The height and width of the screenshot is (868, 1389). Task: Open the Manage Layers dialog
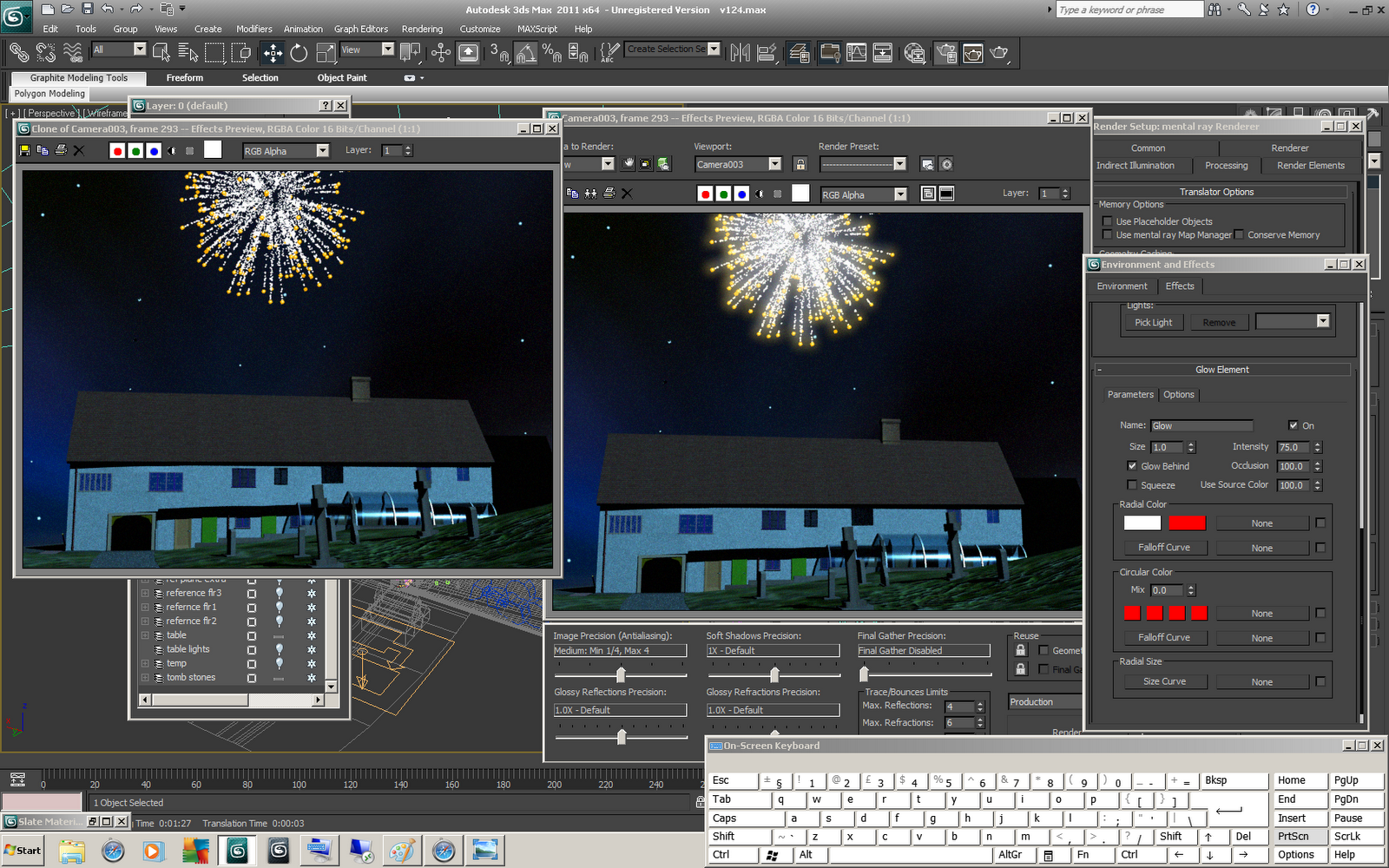pos(800,53)
